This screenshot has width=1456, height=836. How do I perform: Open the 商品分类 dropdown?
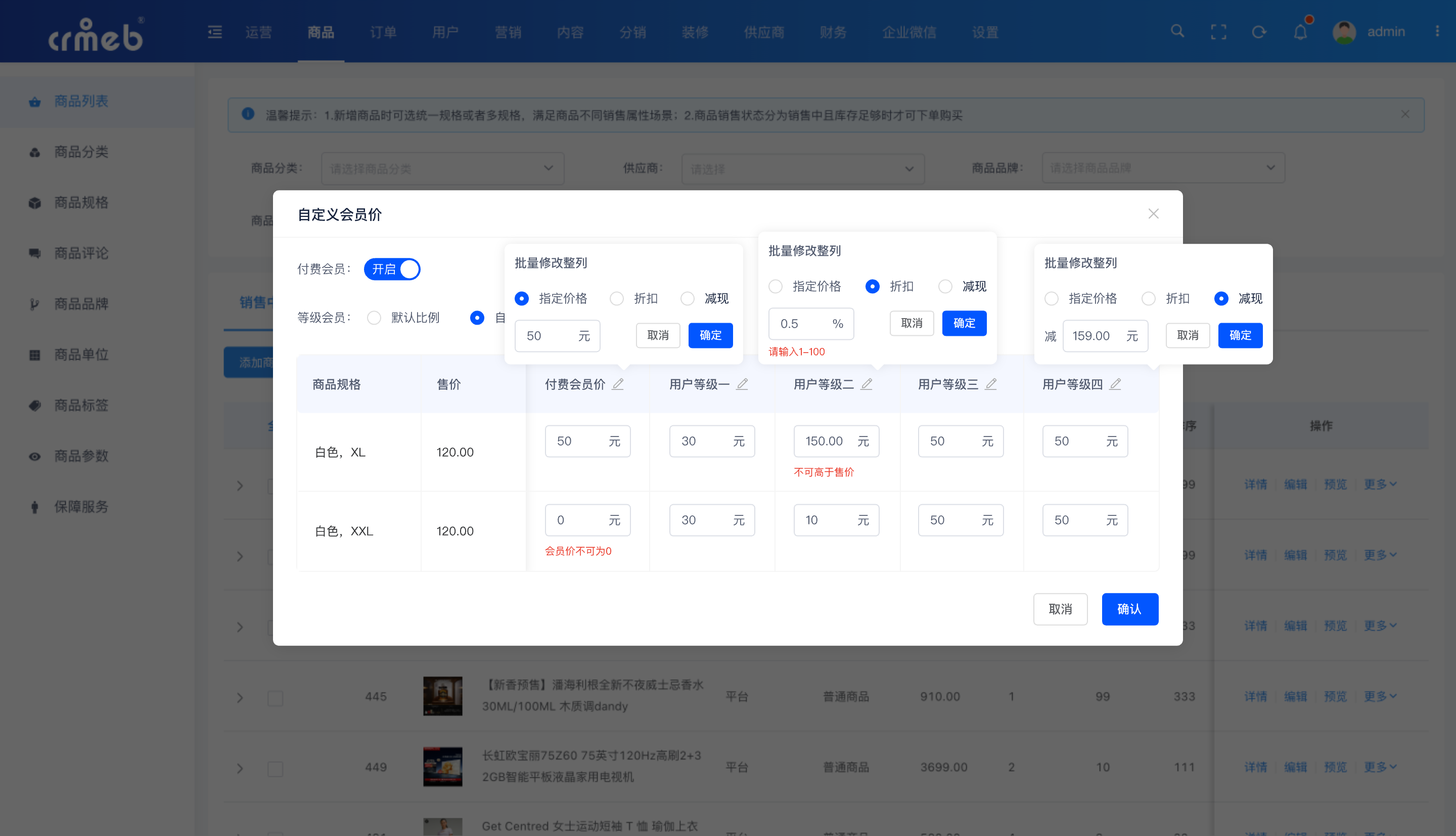point(442,168)
